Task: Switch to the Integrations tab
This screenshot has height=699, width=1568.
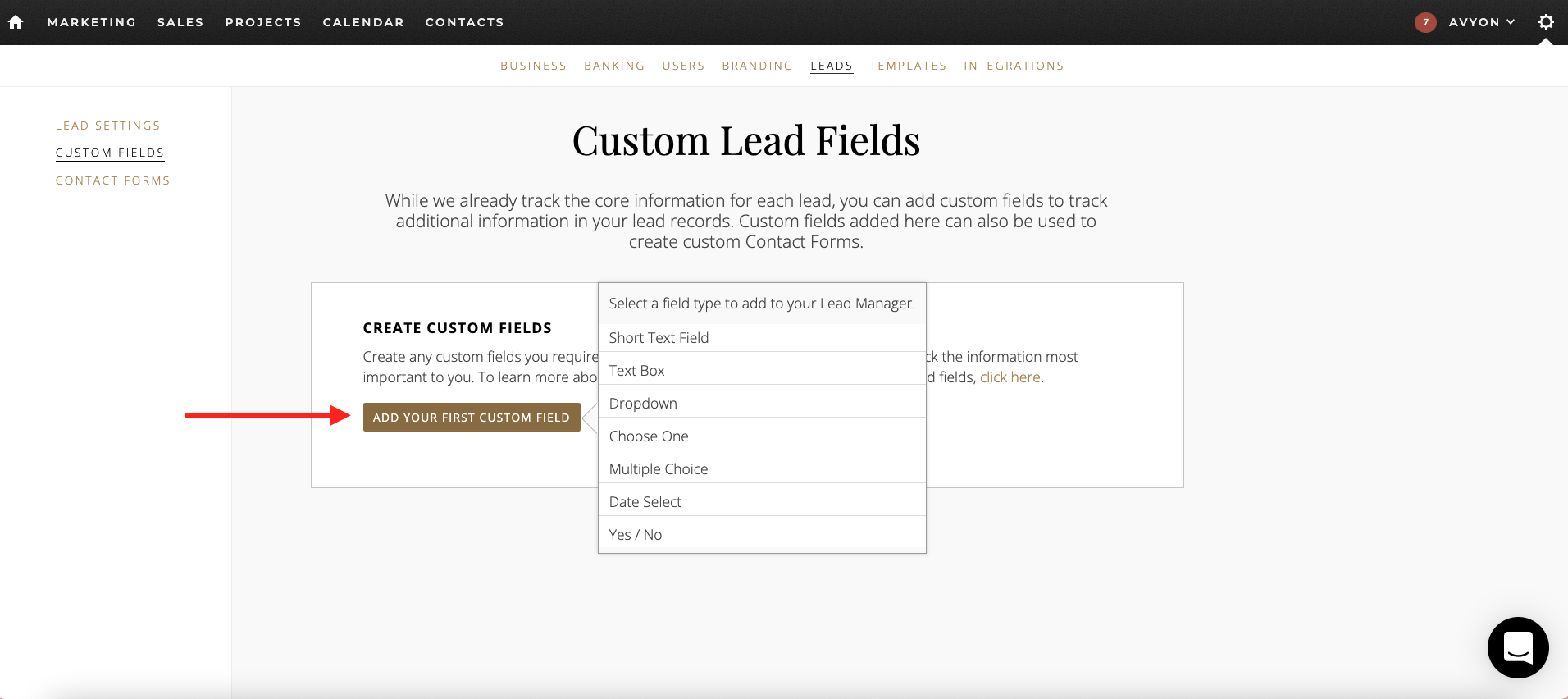Action: 1014,66
